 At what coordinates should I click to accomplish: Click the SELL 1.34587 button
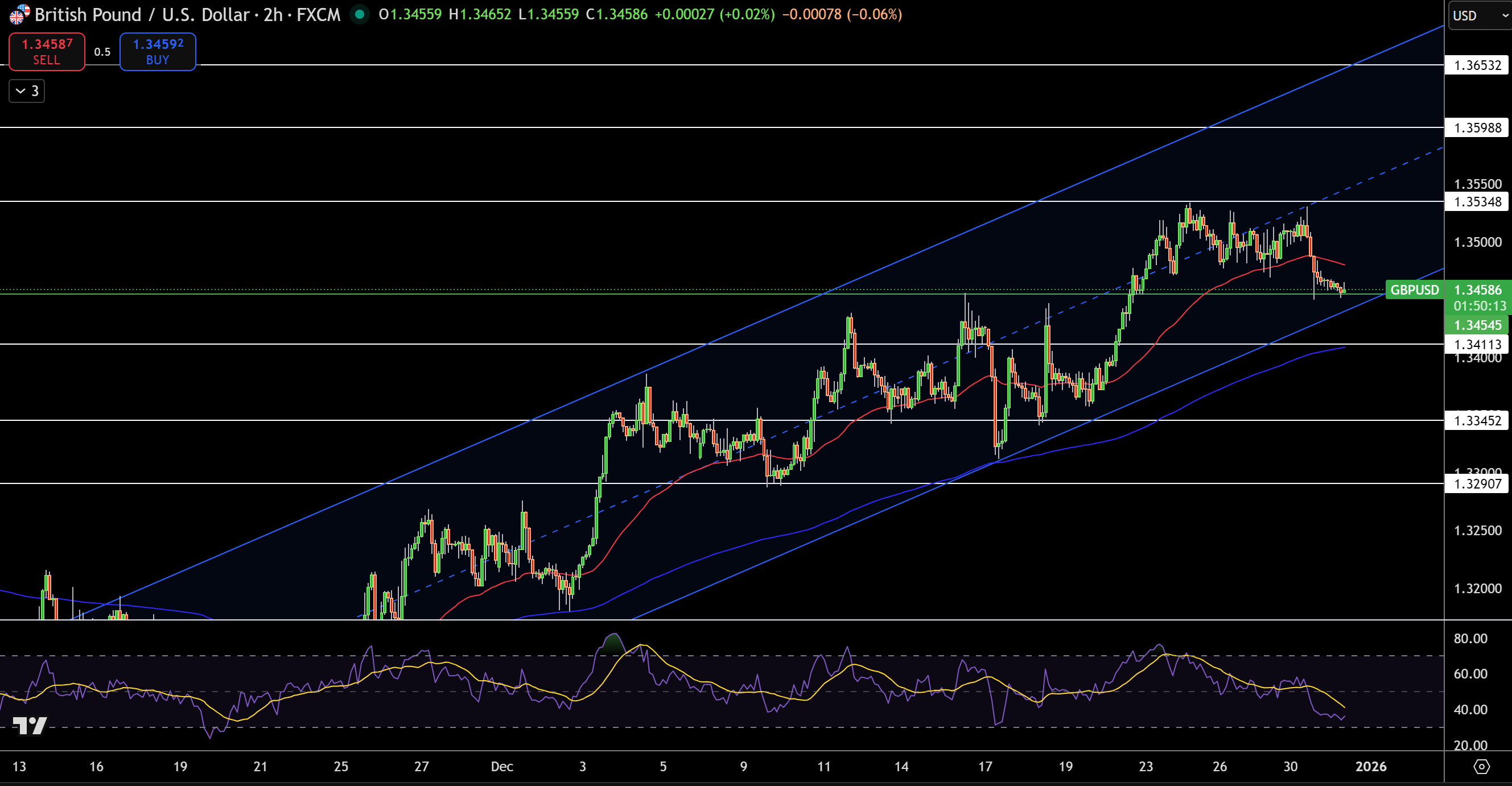(47, 52)
